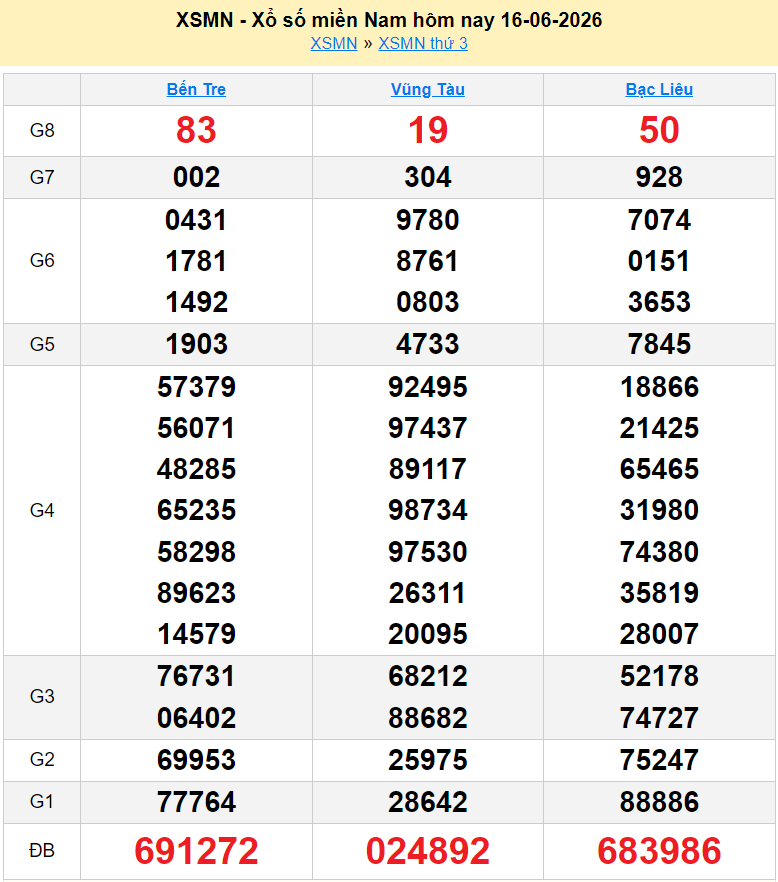Click G4 number 14579
Image resolution: width=778 pixels, height=882 pixels.
pos(196,634)
